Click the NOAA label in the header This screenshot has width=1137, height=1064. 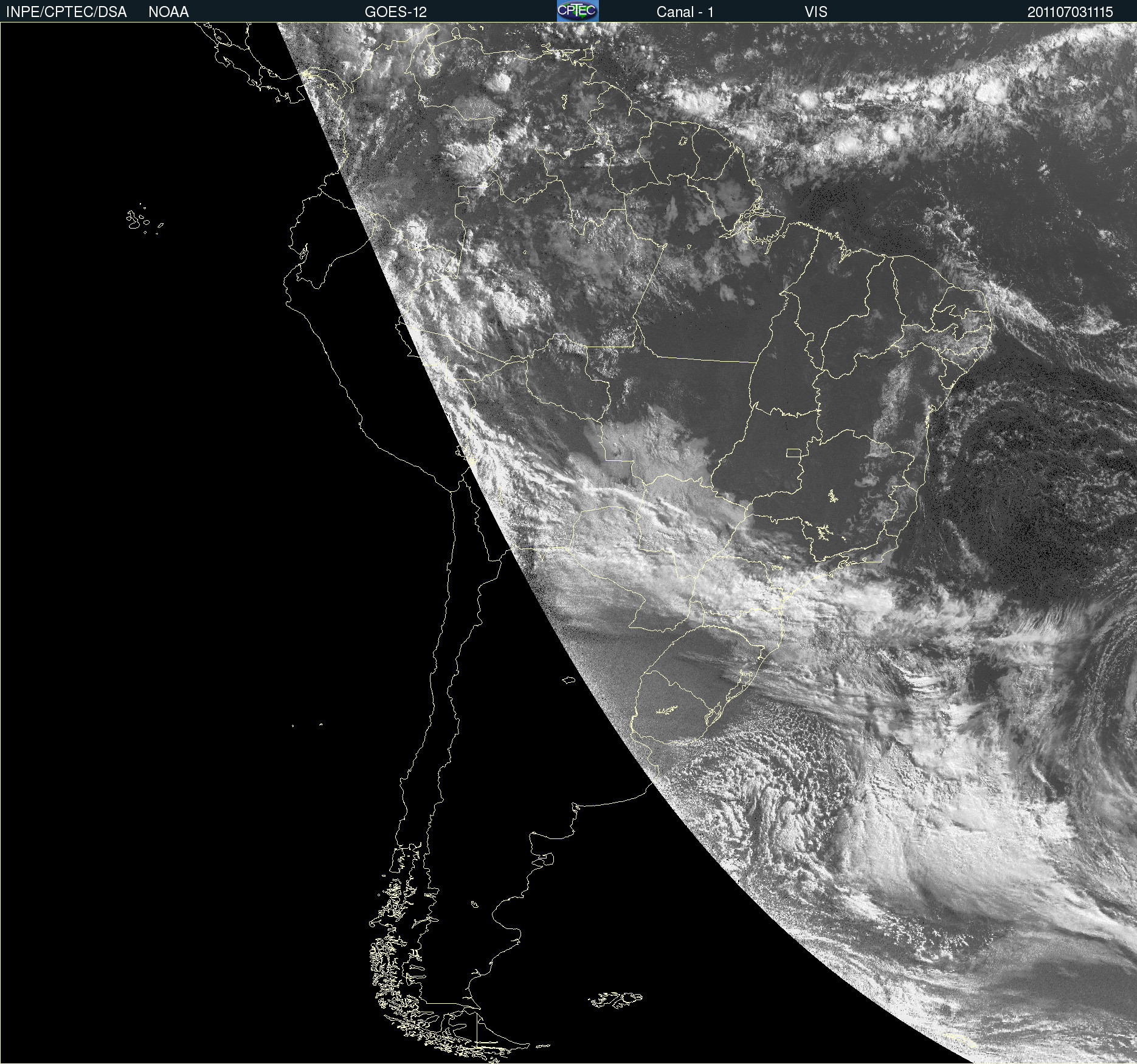click(168, 12)
